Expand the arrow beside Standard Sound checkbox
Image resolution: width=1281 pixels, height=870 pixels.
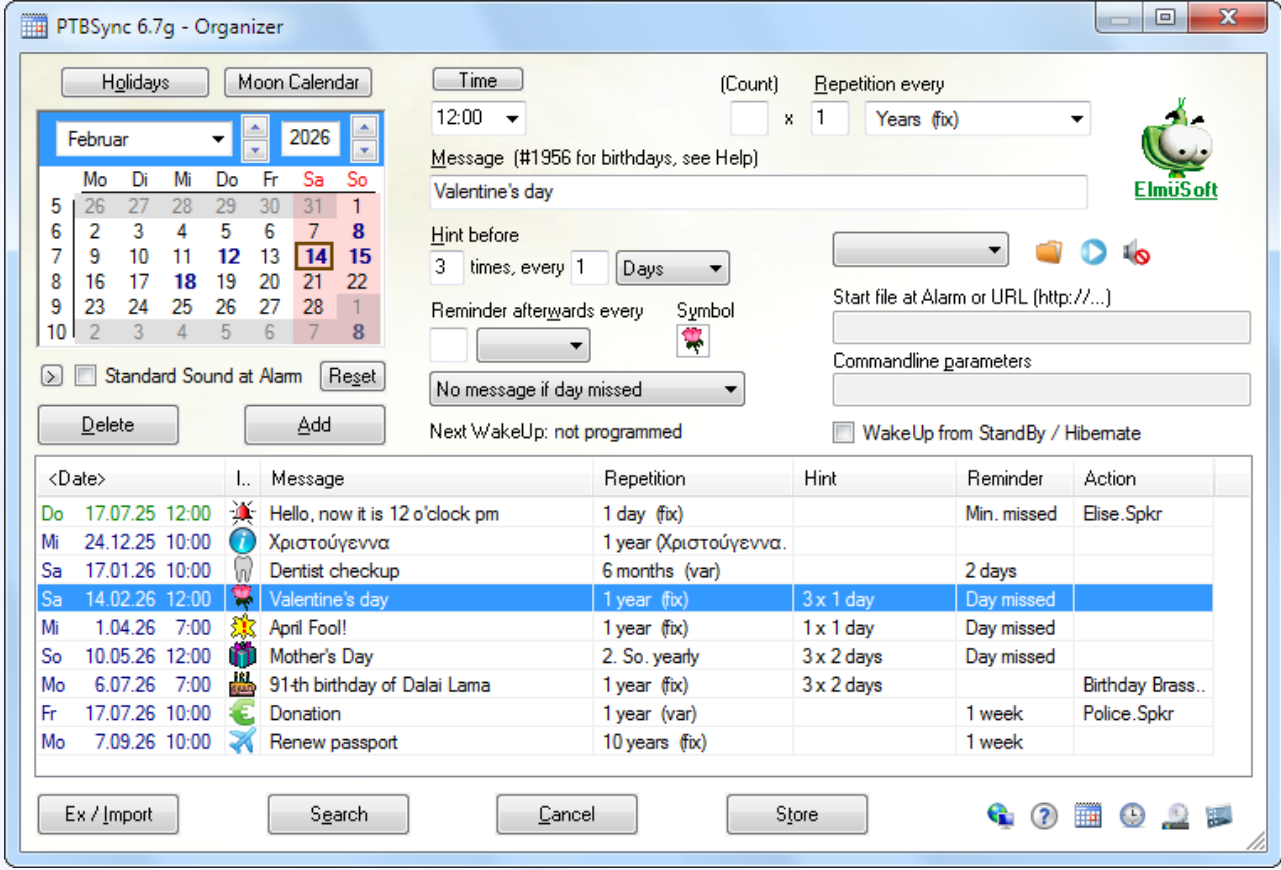[x=51, y=376]
